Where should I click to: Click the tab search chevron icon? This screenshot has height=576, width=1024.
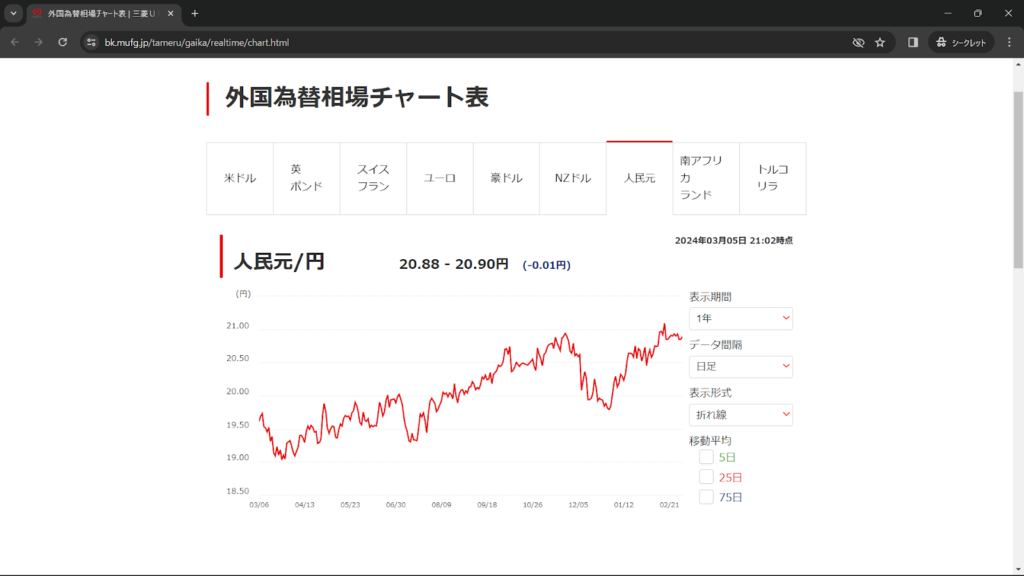point(13,13)
